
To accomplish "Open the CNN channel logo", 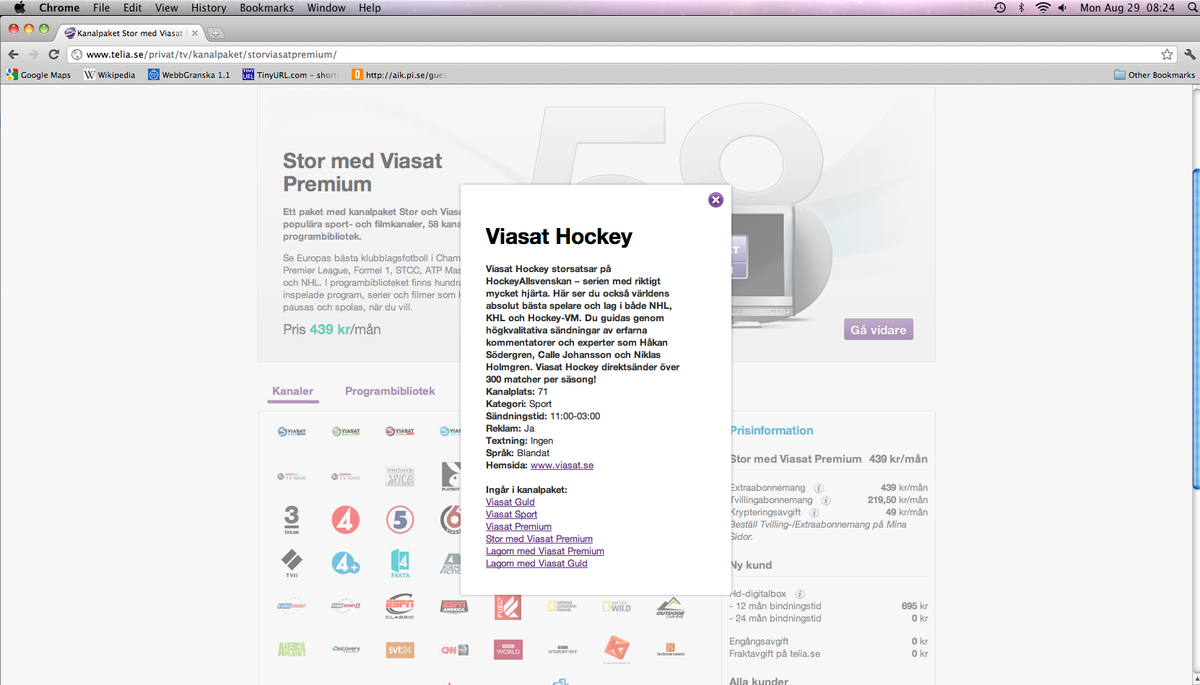I will (x=454, y=649).
